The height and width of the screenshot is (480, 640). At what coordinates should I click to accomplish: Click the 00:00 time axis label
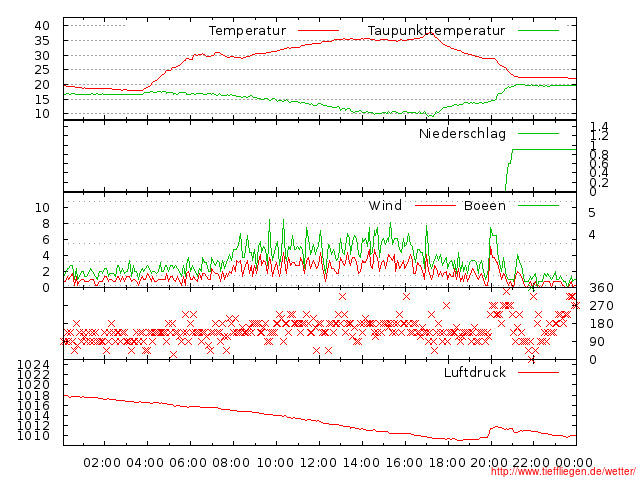click(x=574, y=463)
